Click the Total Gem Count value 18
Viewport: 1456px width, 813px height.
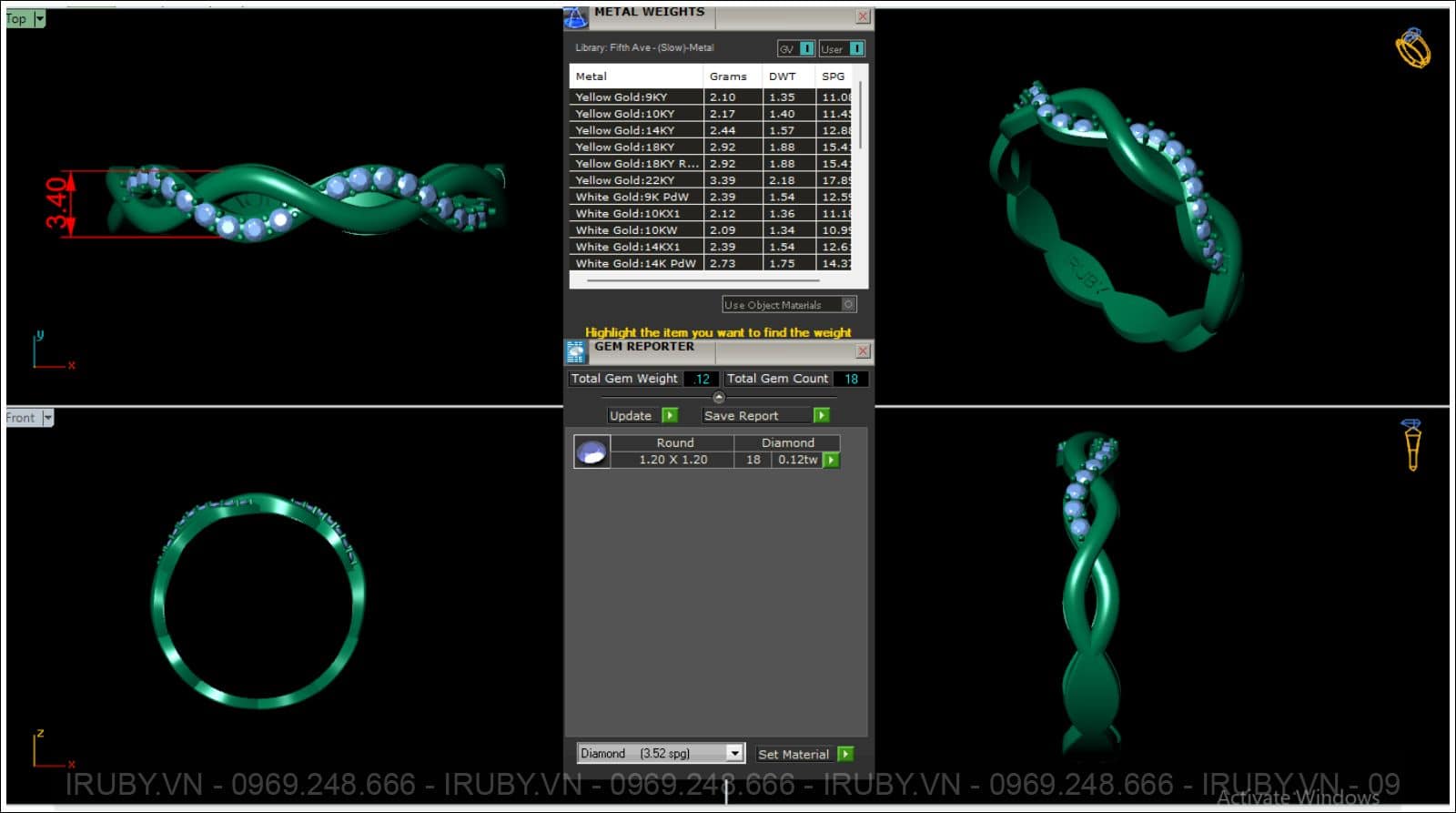pyautogui.click(x=851, y=379)
